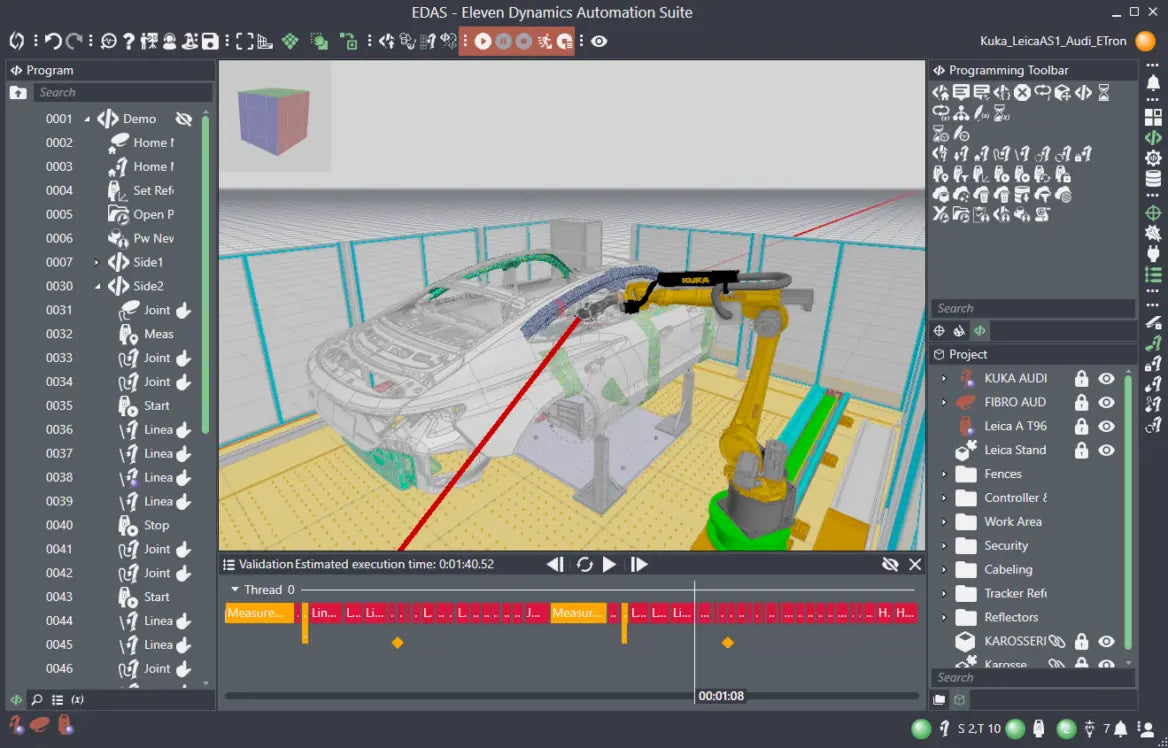Click the Project tree green scrollbar
Screen dimensions: 1168x748
[x=1128, y=513]
